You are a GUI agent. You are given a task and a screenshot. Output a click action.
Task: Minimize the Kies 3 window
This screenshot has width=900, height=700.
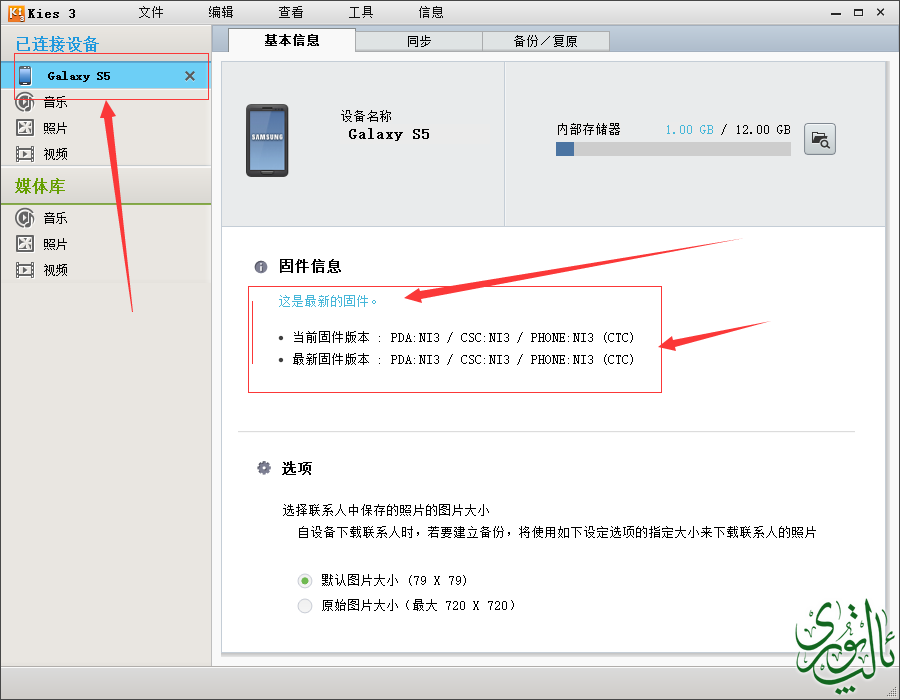point(836,13)
